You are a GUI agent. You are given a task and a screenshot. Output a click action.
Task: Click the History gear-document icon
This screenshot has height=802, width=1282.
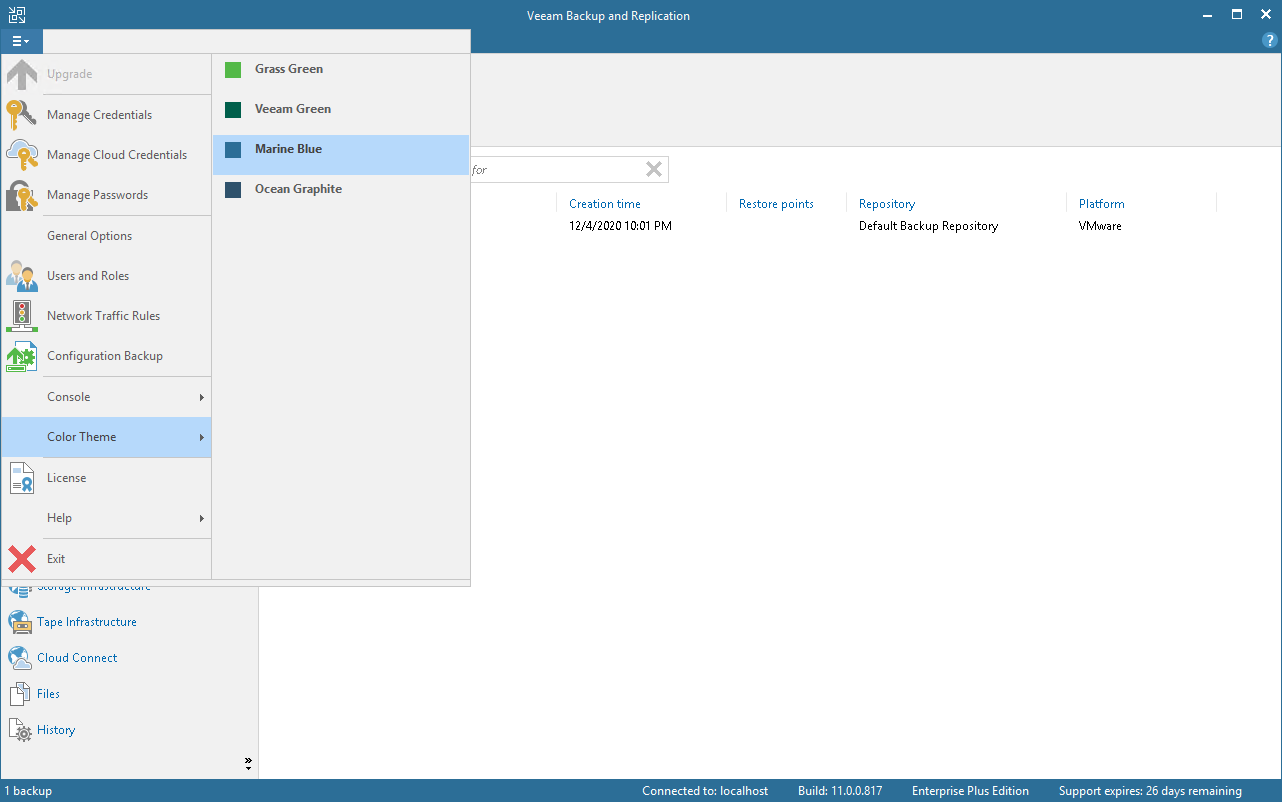[x=20, y=730]
